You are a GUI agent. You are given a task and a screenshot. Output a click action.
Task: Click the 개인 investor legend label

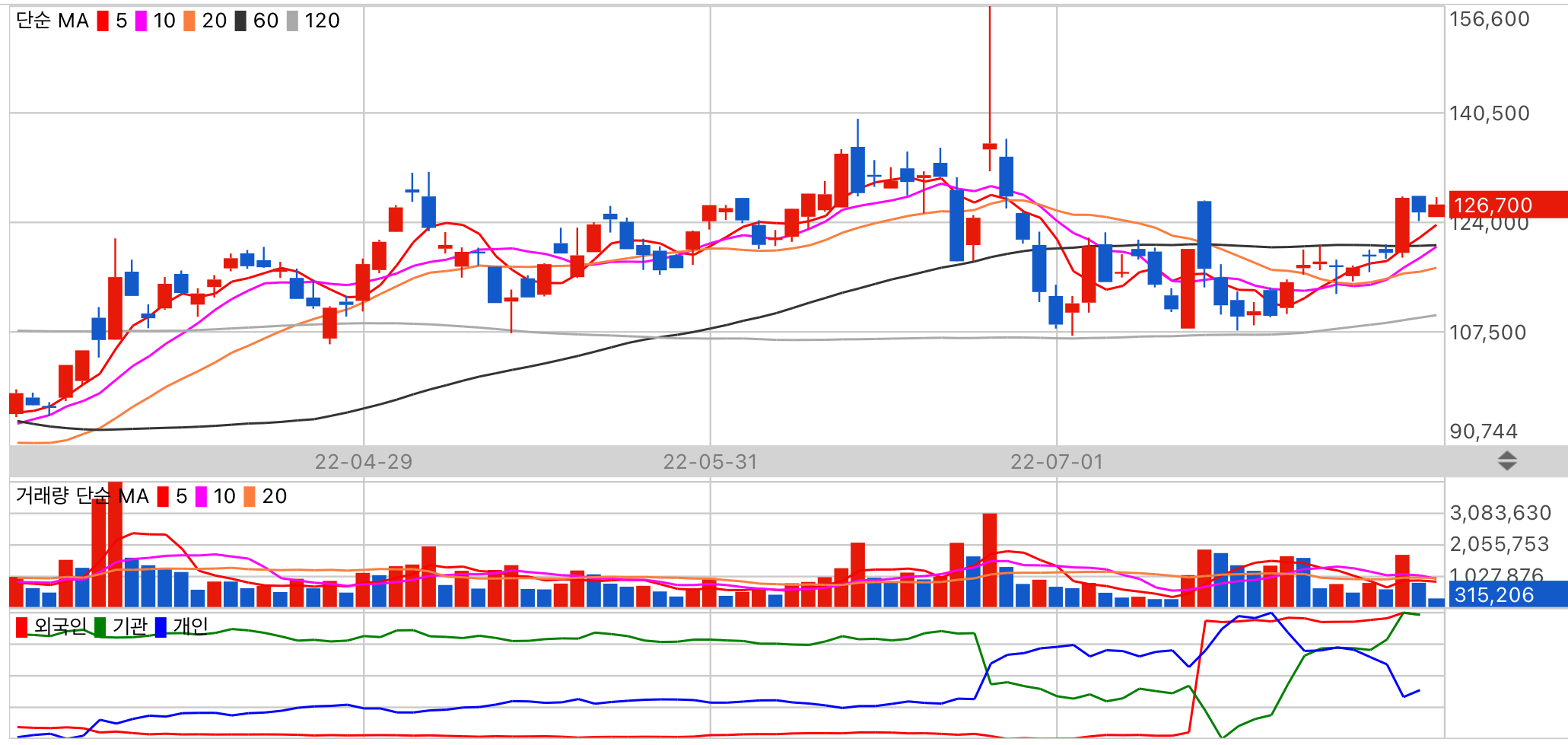click(190, 626)
